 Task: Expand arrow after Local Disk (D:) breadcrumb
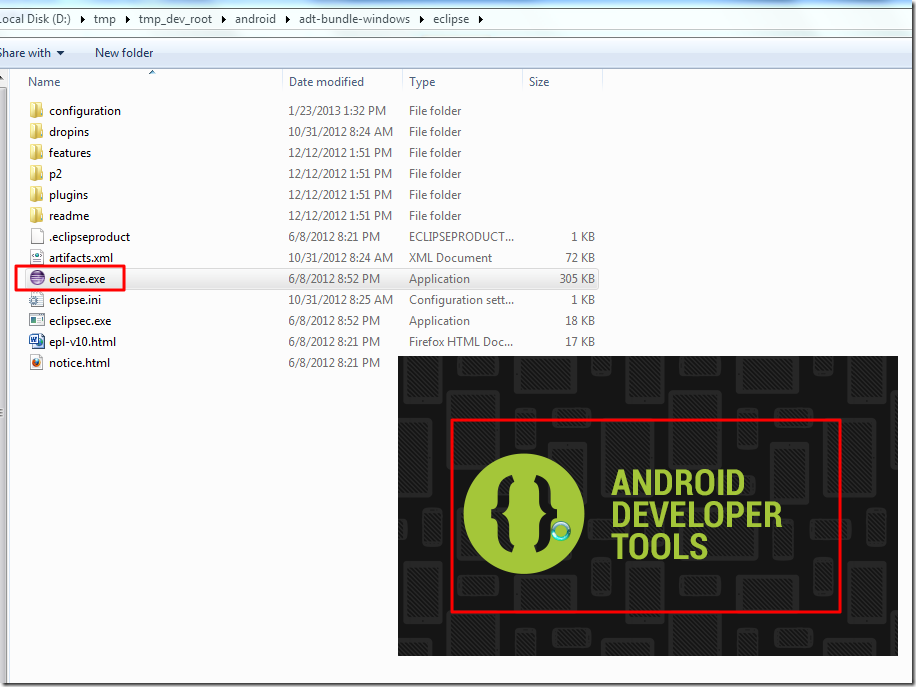coord(82,19)
